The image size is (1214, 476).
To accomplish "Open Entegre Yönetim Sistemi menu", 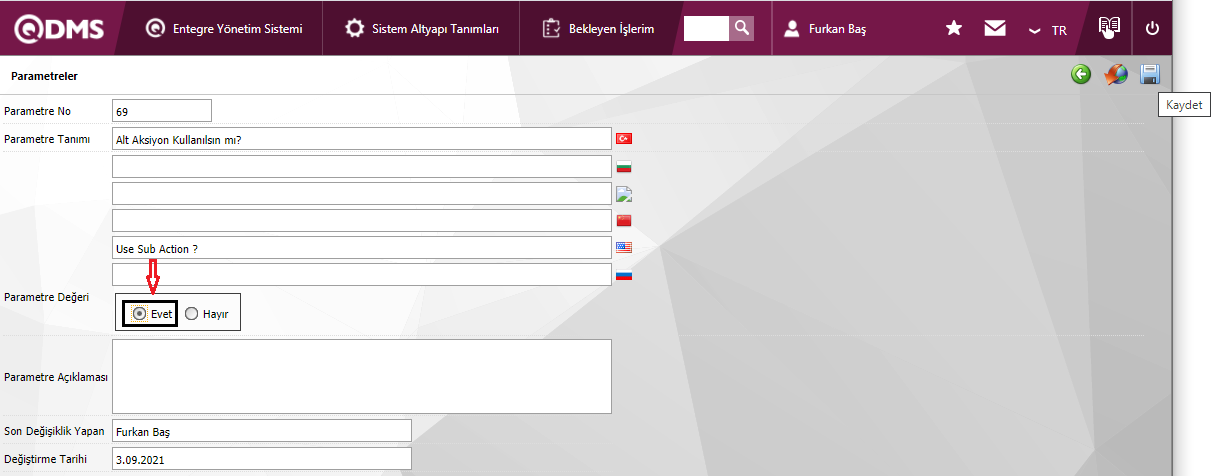I will pos(223,29).
